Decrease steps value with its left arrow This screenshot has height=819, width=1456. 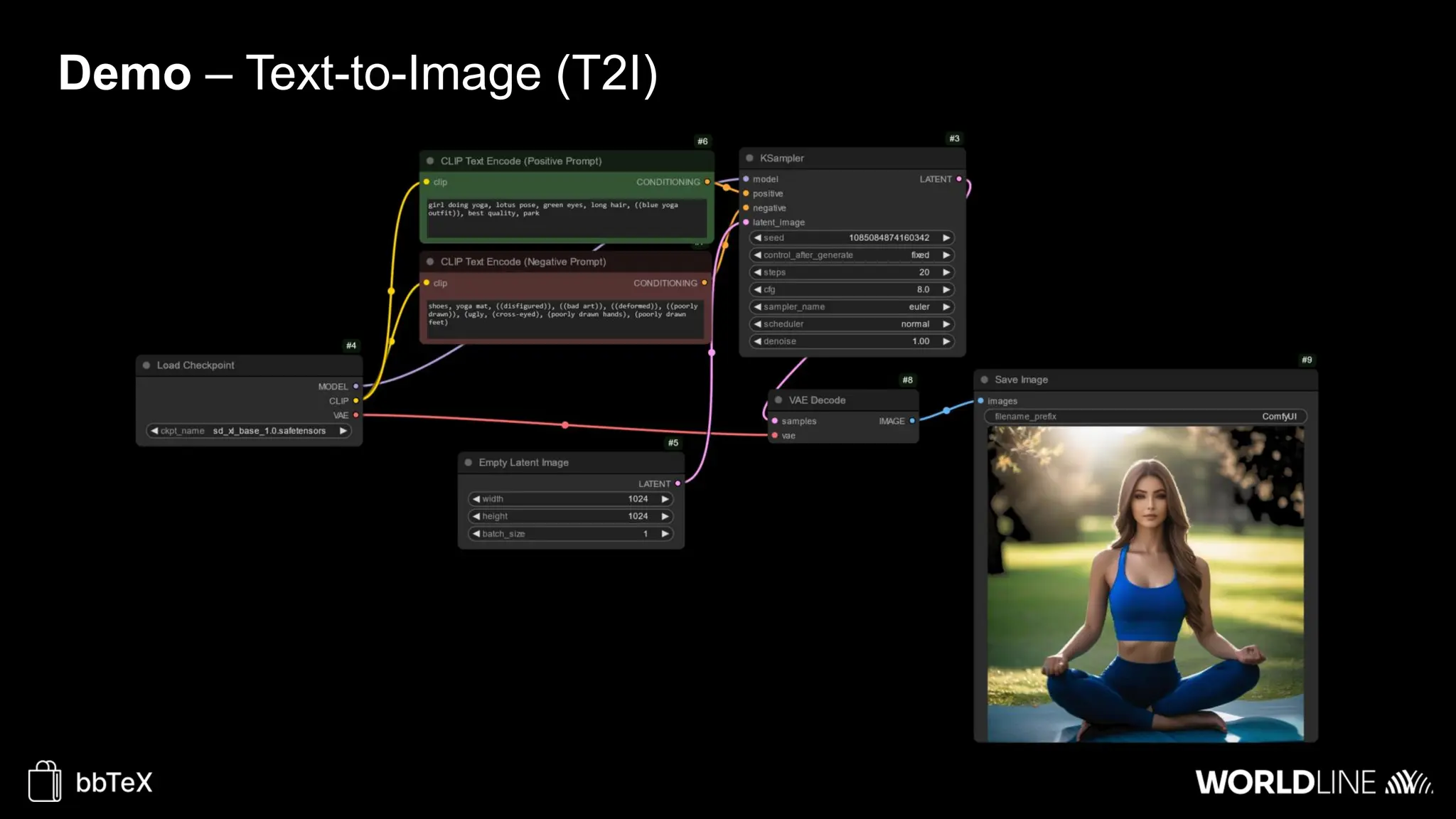[758, 272]
